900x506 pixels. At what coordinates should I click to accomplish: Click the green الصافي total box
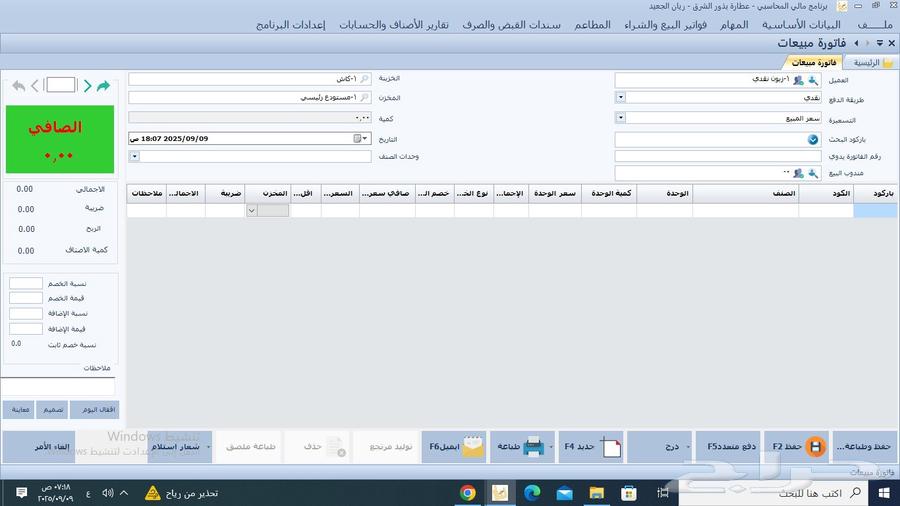tap(60, 139)
